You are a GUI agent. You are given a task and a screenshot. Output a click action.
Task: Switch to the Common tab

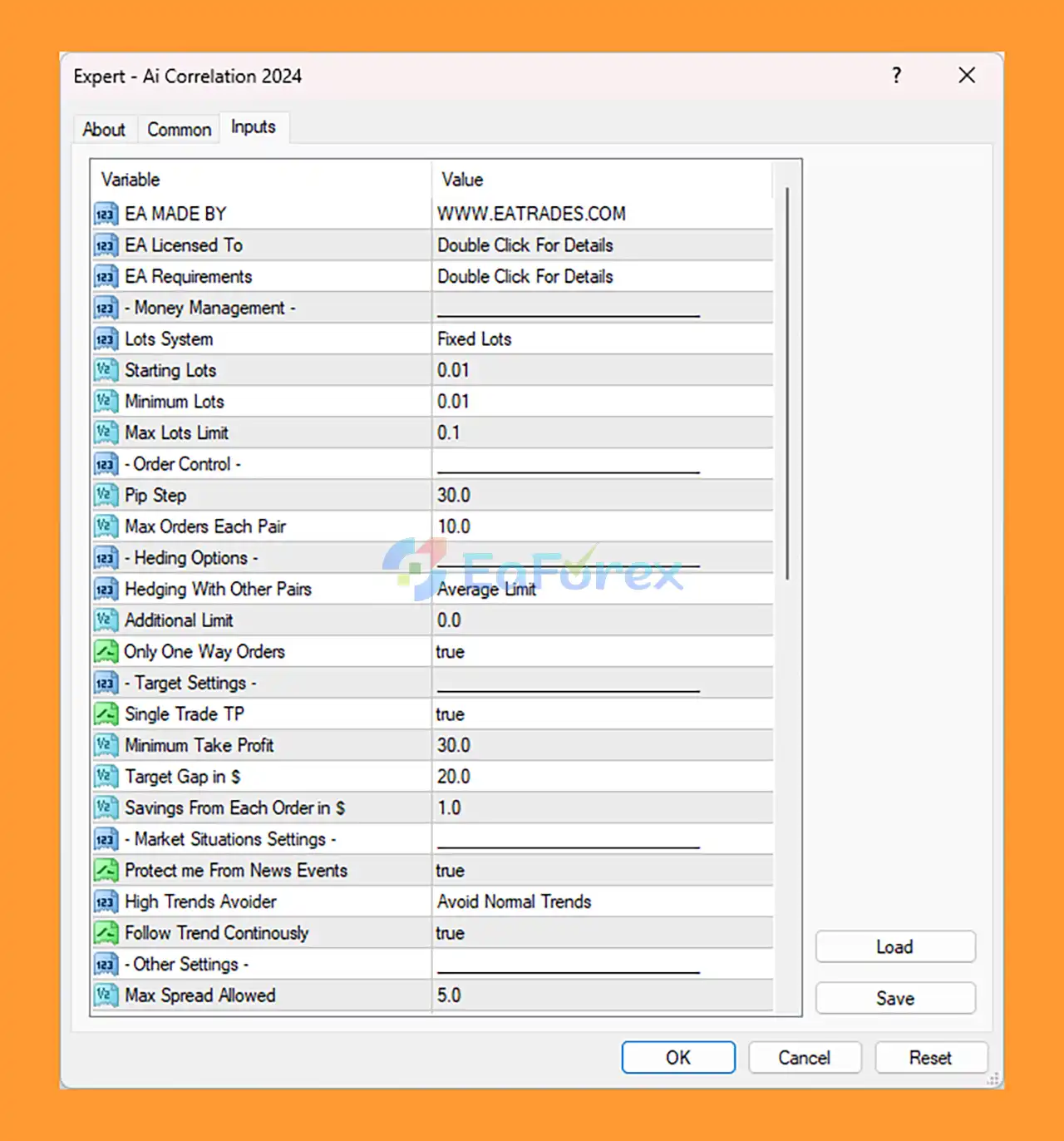coord(180,130)
